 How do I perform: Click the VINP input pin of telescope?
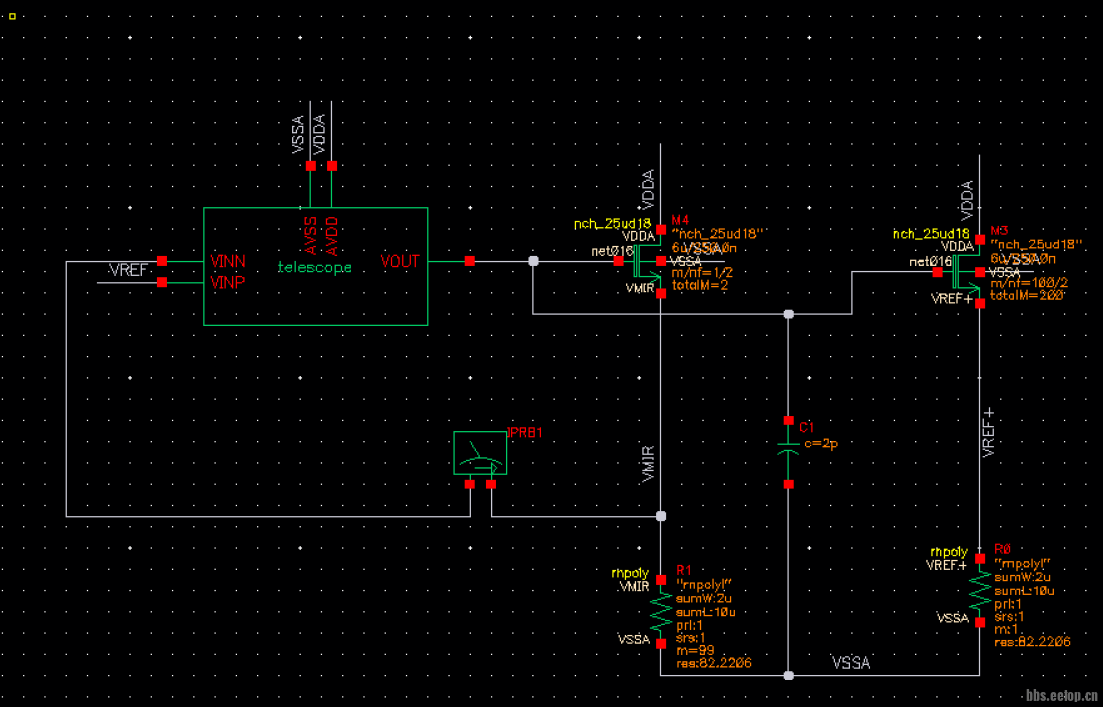[x=163, y=283]
